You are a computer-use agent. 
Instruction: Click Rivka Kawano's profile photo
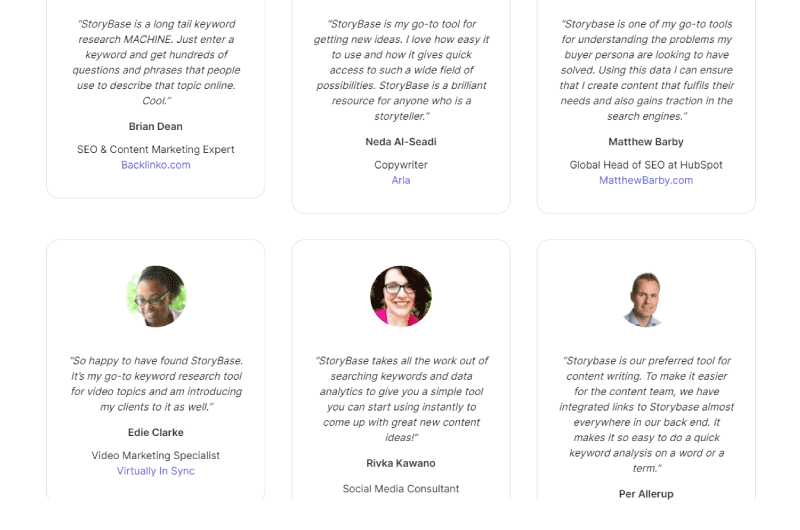coord(401,296)
